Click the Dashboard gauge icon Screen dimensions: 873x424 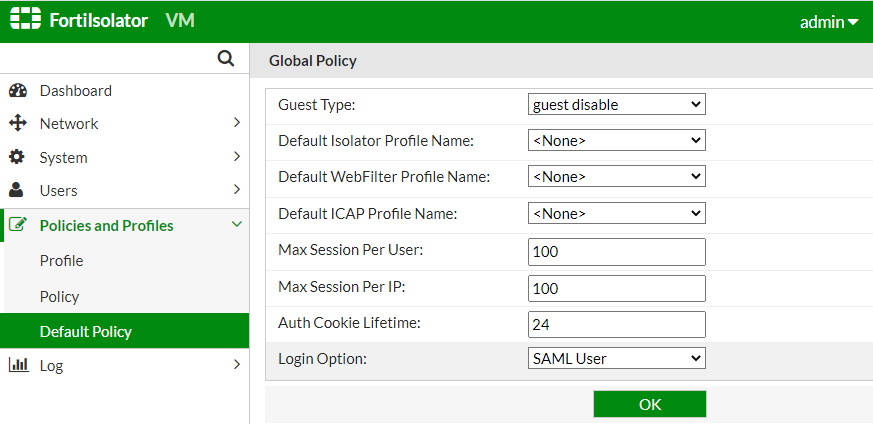pyautogui.click(x=18, y=91)
